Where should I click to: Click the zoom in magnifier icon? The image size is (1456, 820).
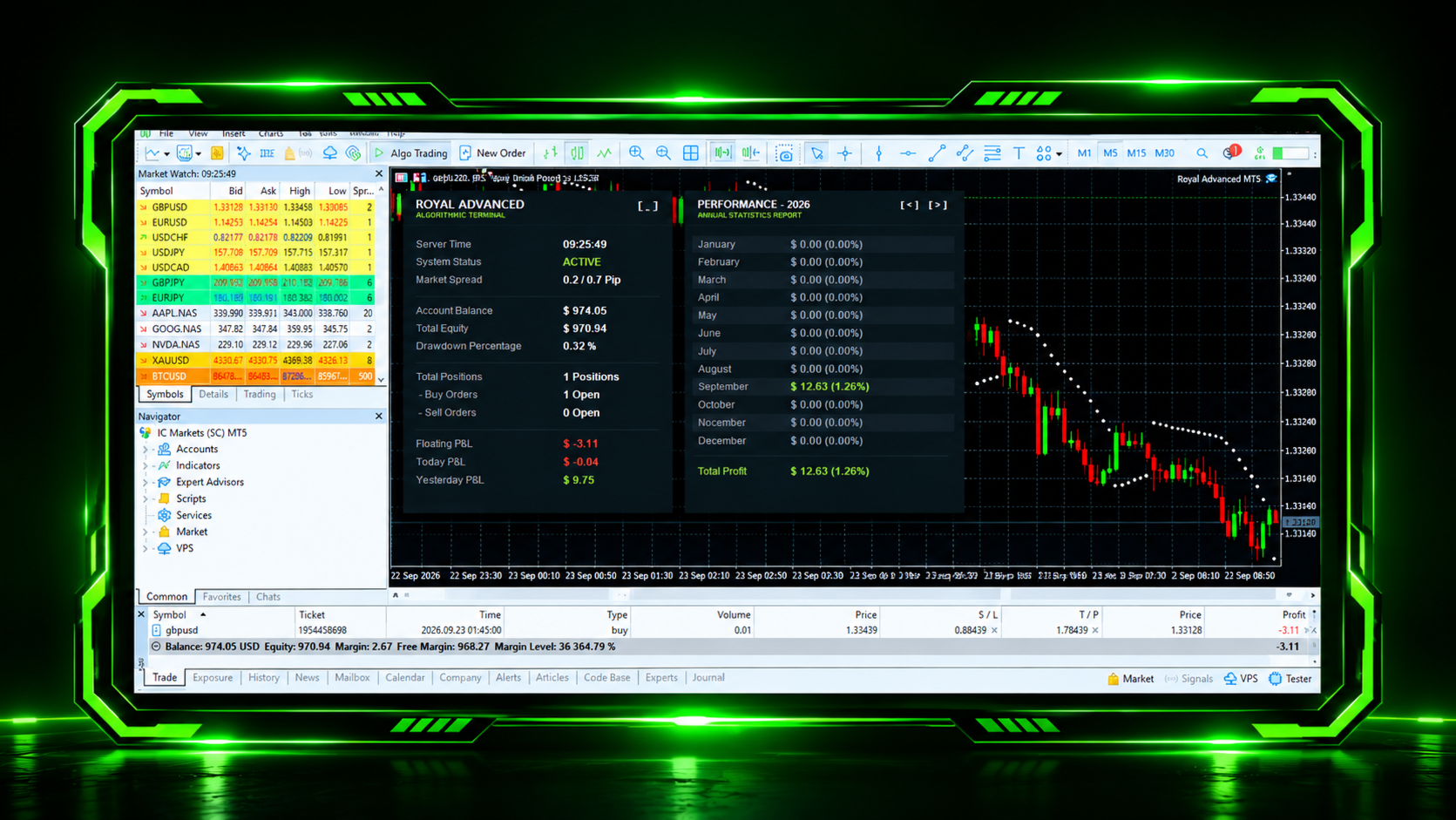tap(636, 153)
